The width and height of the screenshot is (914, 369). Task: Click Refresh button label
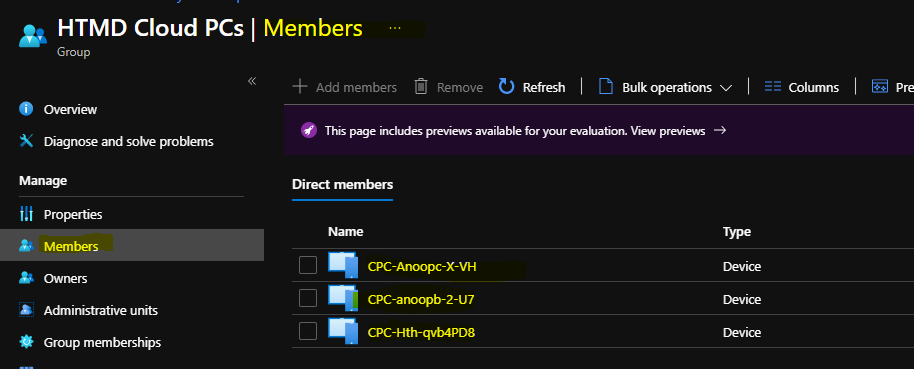544,87
